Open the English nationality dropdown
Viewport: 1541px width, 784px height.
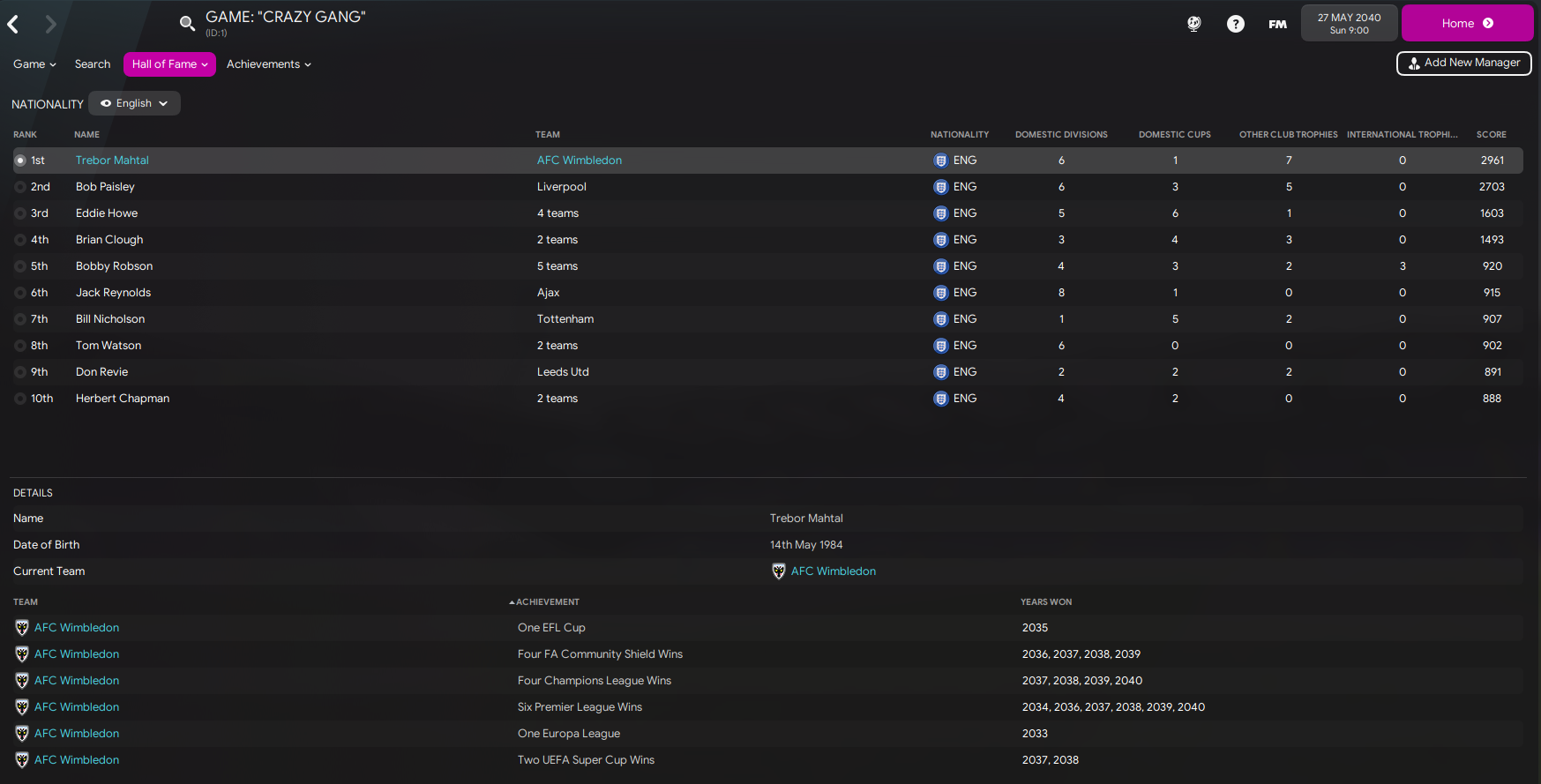pos(134,103)
